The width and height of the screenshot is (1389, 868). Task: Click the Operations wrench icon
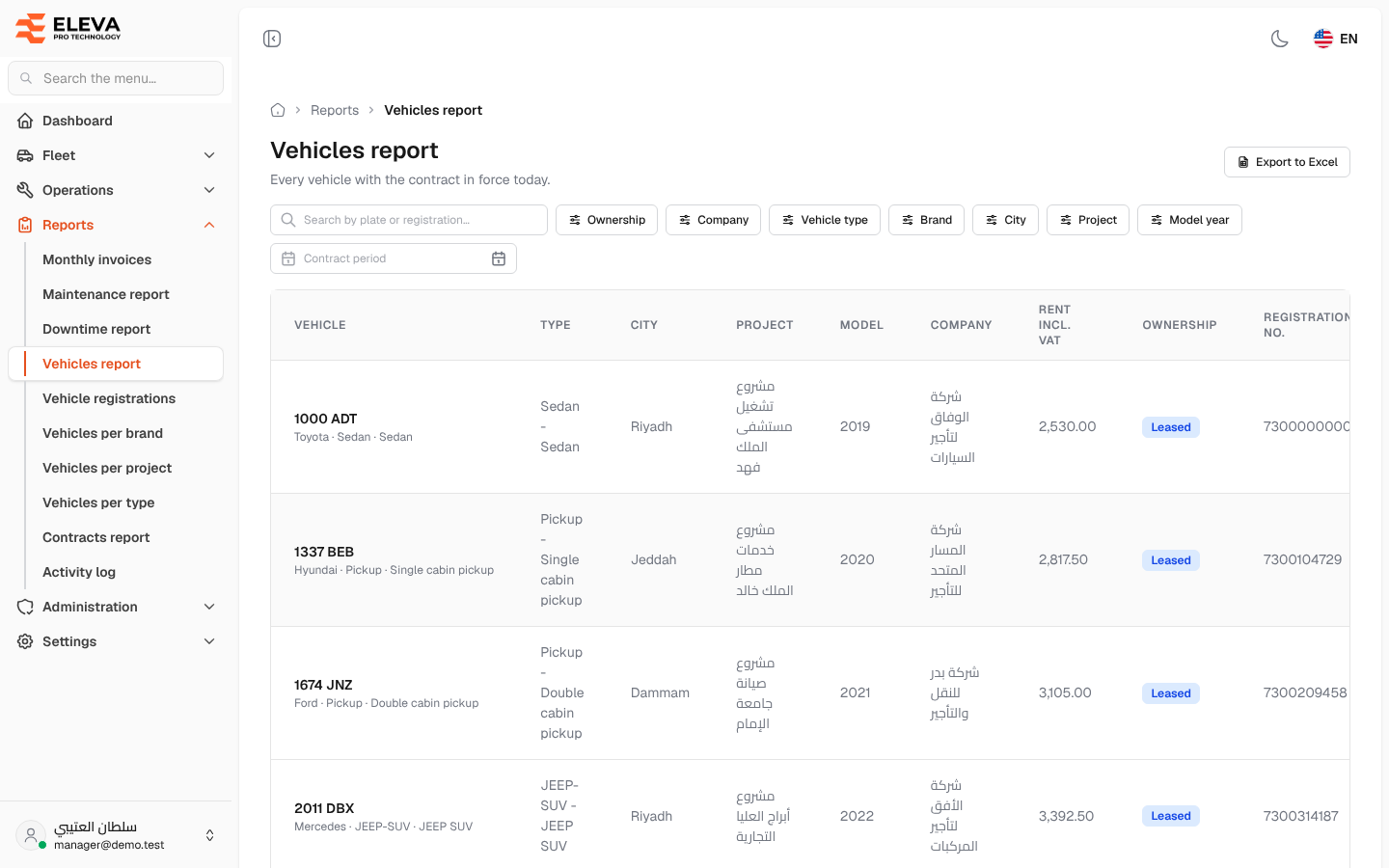tap(25, 190)
